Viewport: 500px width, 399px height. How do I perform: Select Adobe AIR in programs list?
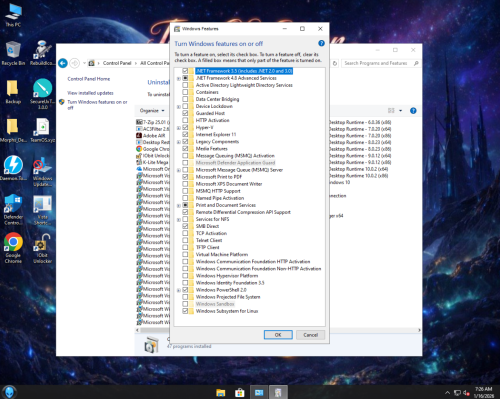(x=154, y=136)
